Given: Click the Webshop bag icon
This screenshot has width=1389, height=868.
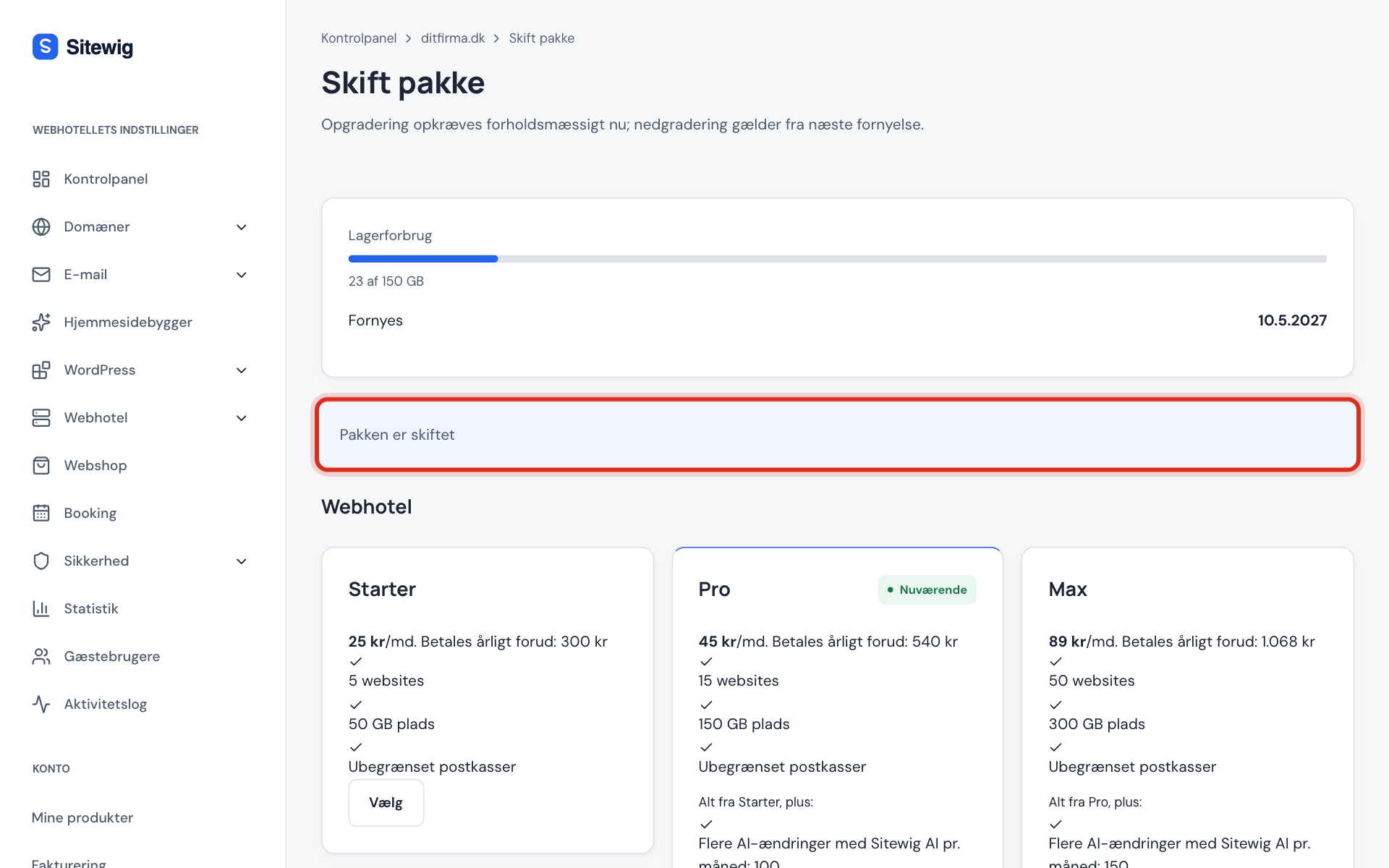Looking at the screenshot, I should tap(41, 465).
